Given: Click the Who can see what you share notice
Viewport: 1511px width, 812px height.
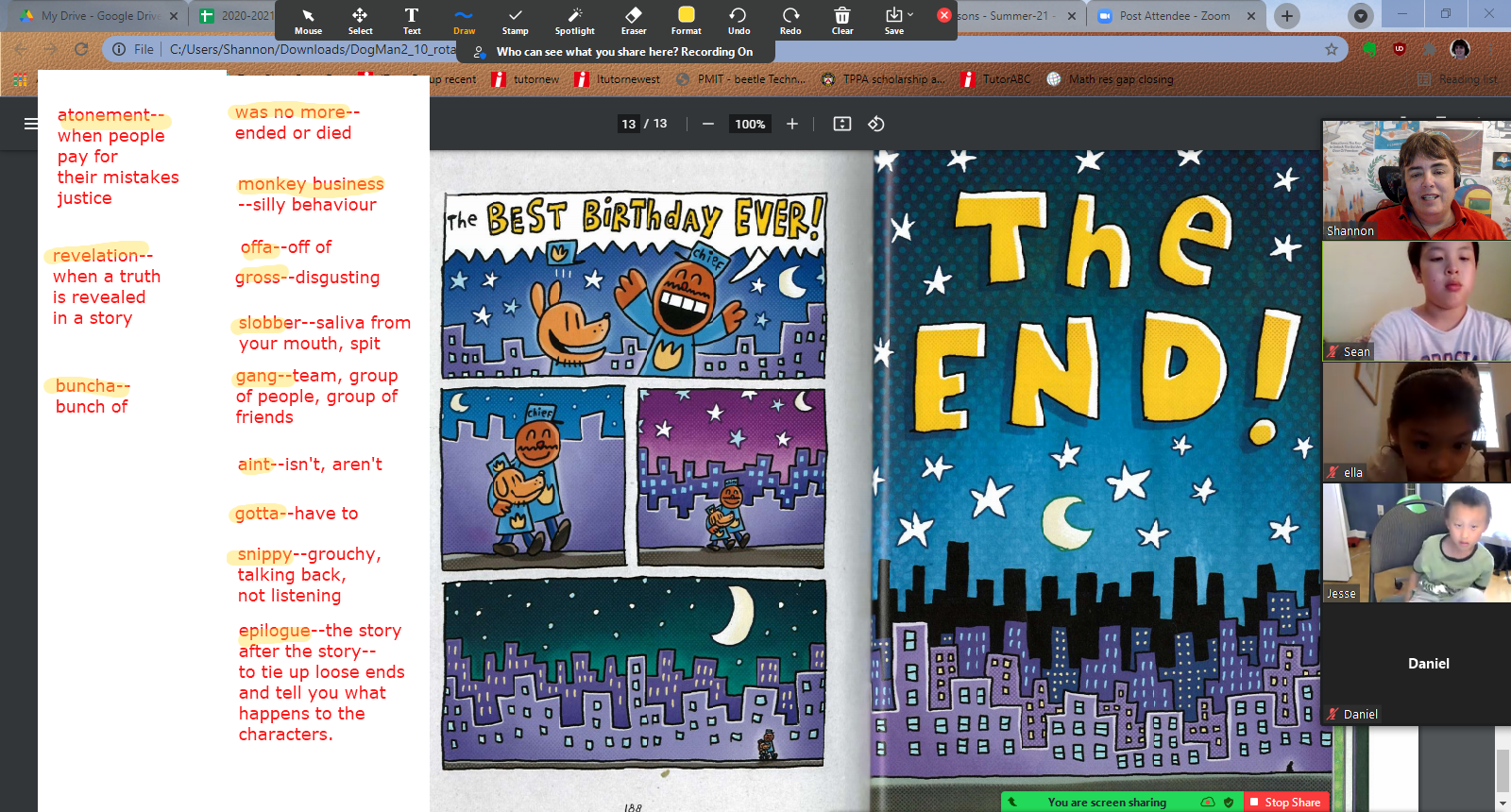Looking at the screenshot, I should [x=624, y=52].
